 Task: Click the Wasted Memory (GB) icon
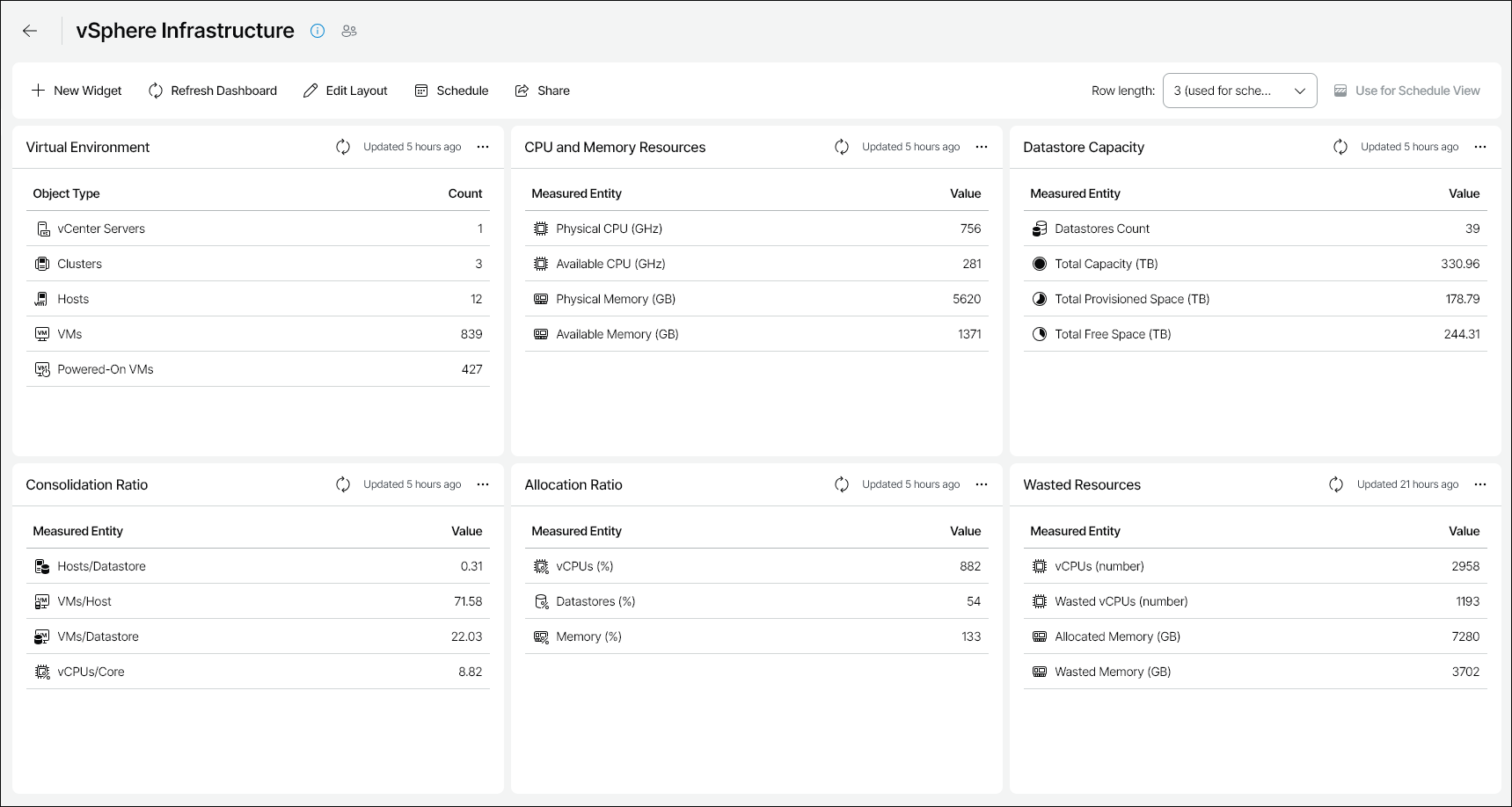[1040, 672]
